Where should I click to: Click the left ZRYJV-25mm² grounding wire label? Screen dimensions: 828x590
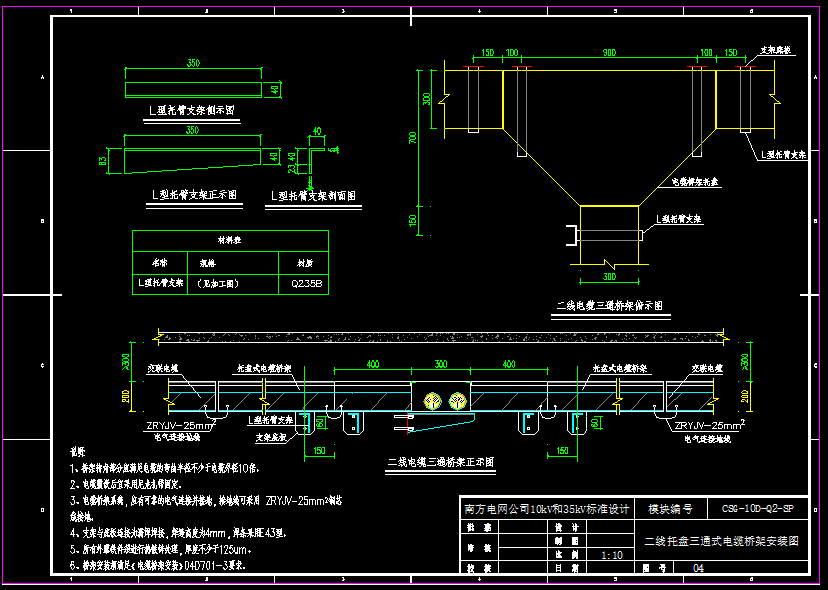tap(181, 426)
